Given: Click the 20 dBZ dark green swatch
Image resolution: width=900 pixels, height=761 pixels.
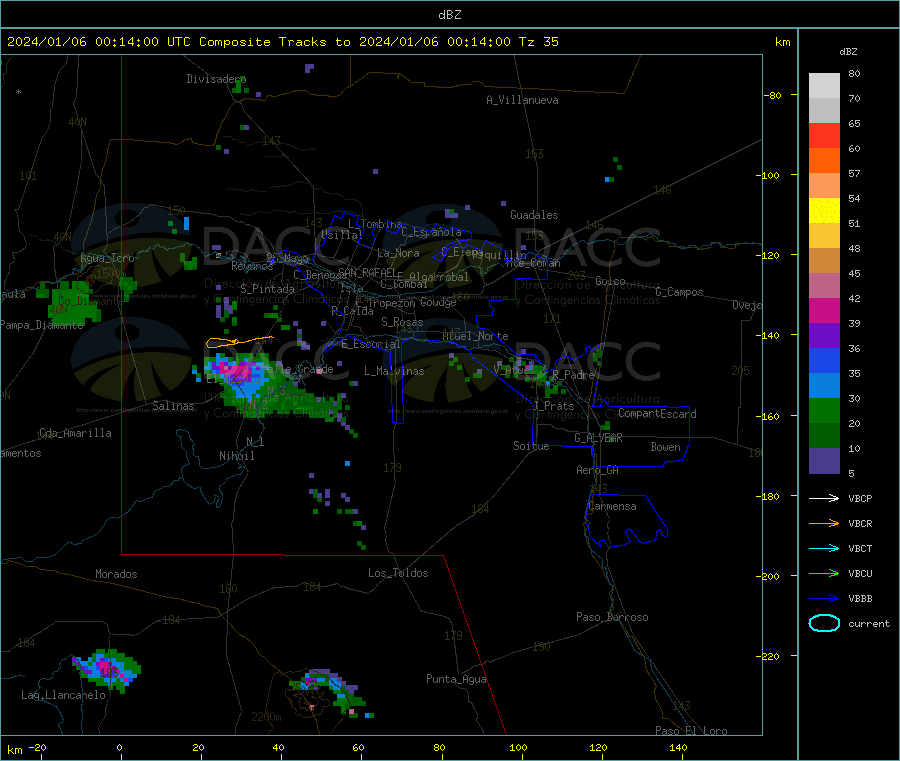Looking at the screenshot, I should tap(824, 435).
